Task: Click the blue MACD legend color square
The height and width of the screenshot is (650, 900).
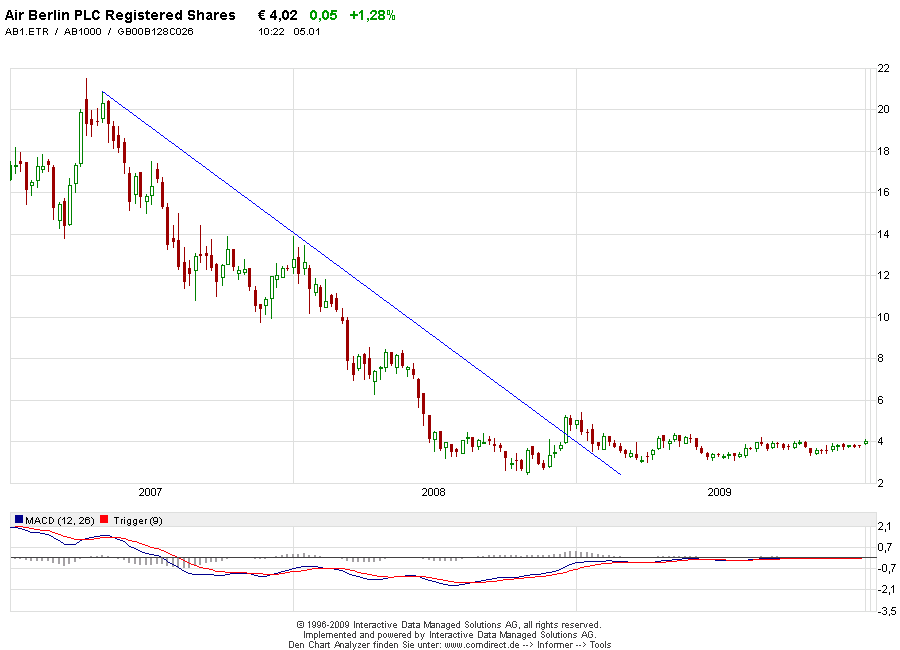Action: (x=19, y=520)
